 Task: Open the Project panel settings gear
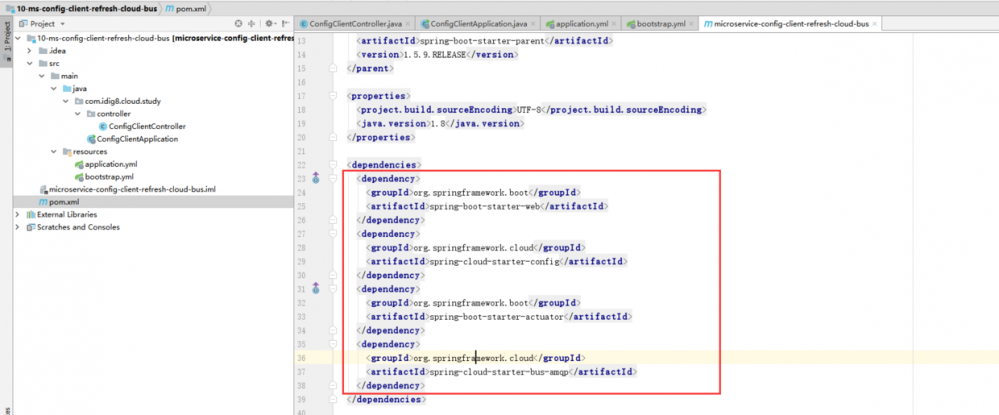269,24
